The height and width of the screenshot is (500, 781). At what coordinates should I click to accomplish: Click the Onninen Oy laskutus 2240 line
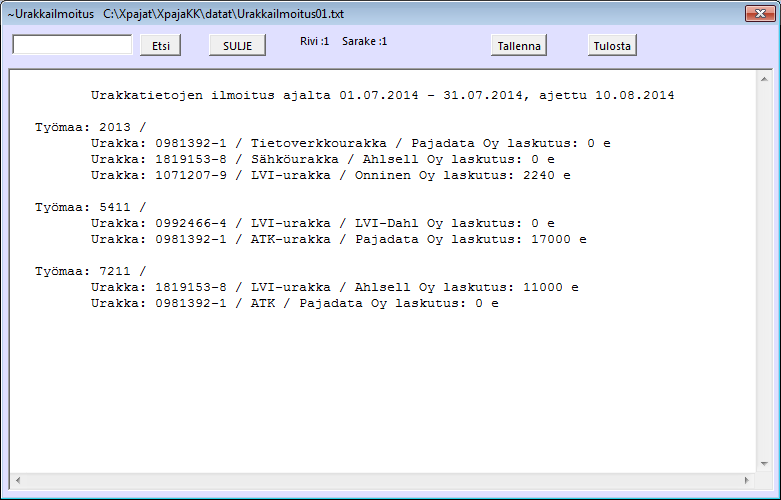coord(331,175)
